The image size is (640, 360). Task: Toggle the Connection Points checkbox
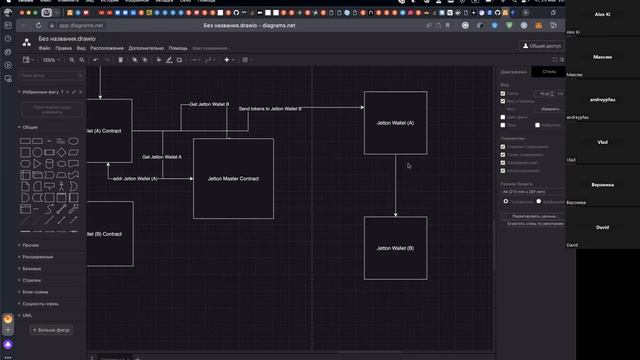[x=503, y=155]
